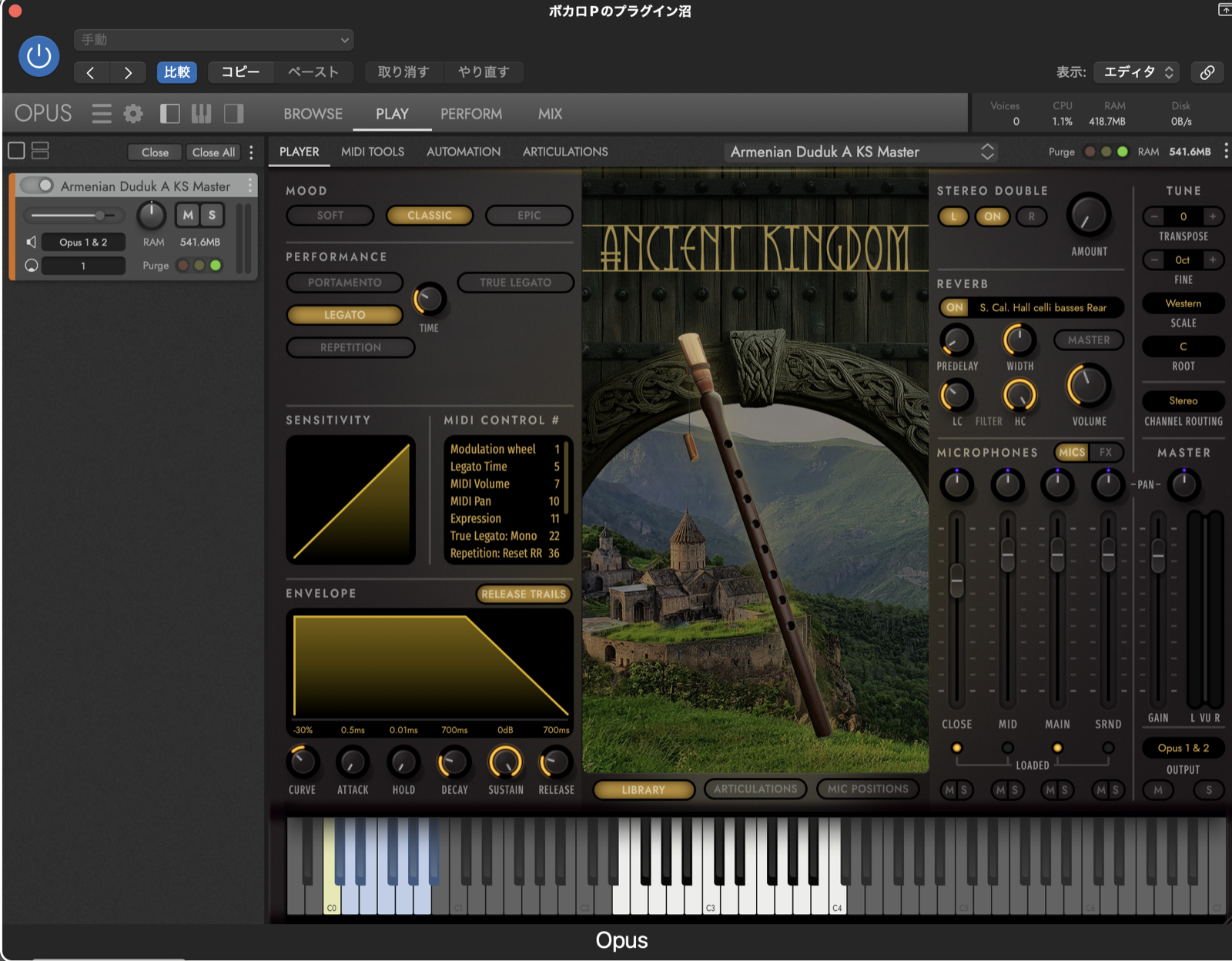Viewport: 1232px width, 961px height.
Task: Click the MIC POSITIONS button
Action: click(868, 789)
